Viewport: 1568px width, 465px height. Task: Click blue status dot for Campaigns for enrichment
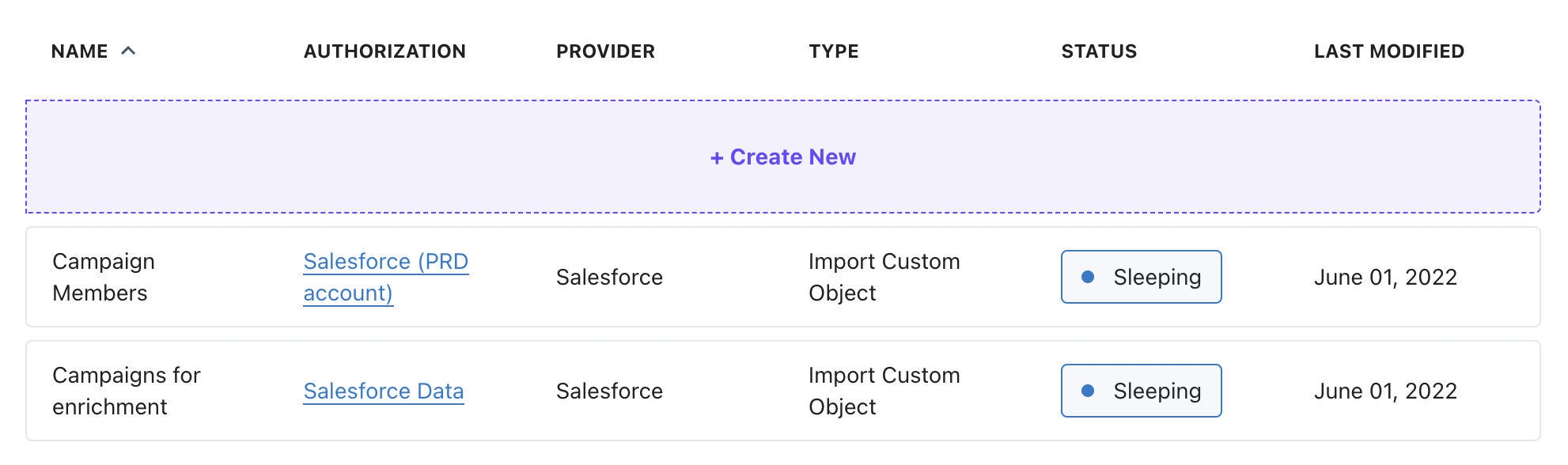click(1088, 391)
